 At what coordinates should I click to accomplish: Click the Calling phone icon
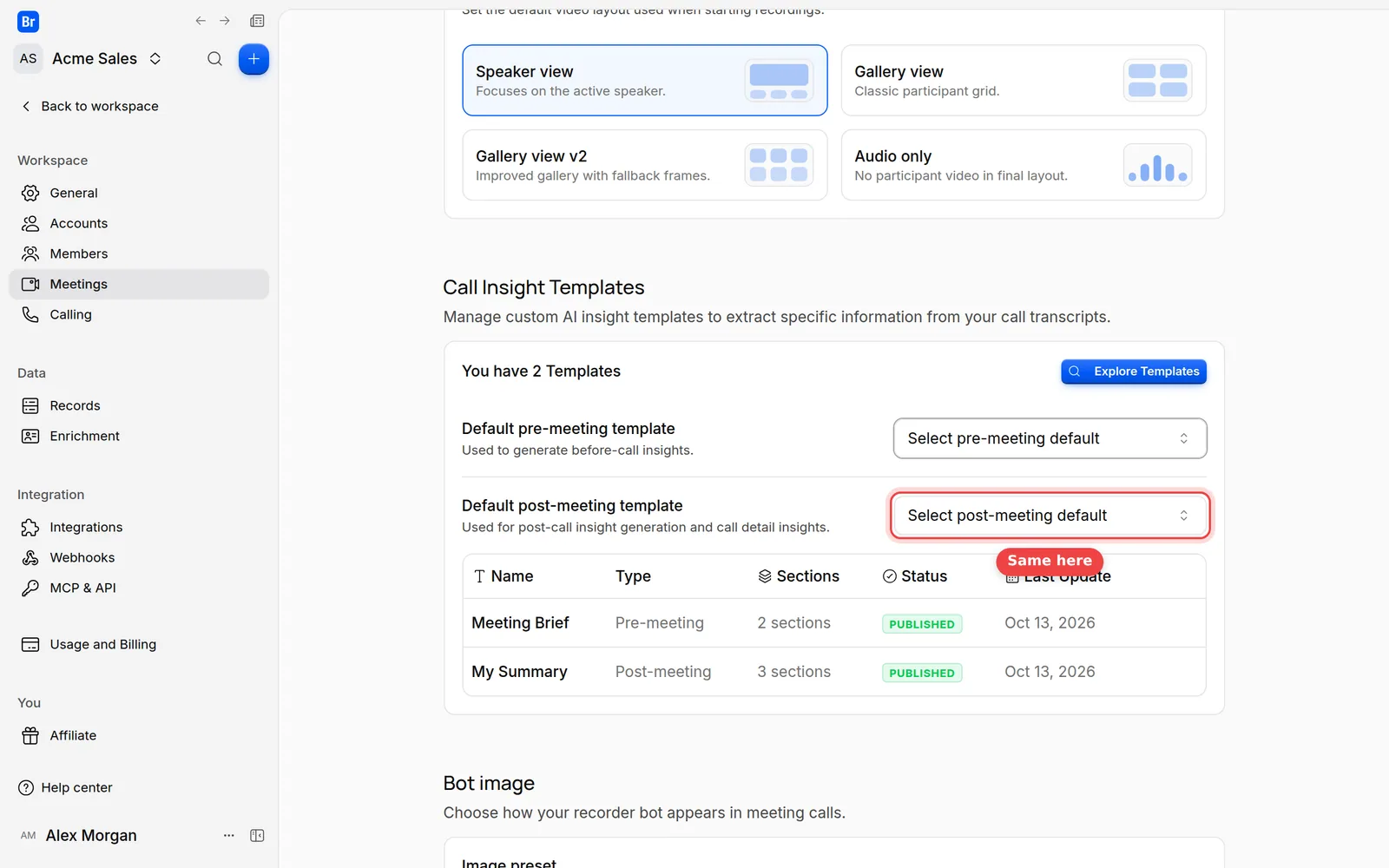click(x=30, y=314)
